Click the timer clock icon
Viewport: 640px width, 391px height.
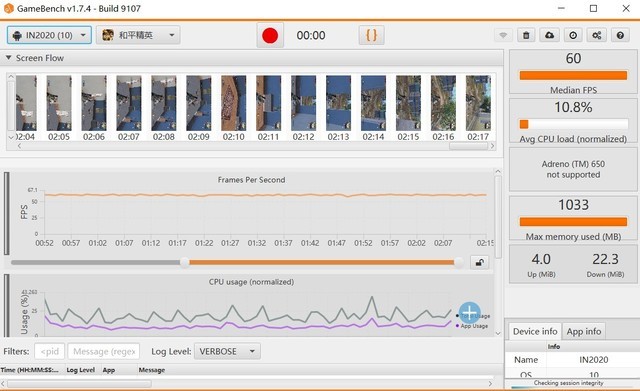[x=573, y=36]
